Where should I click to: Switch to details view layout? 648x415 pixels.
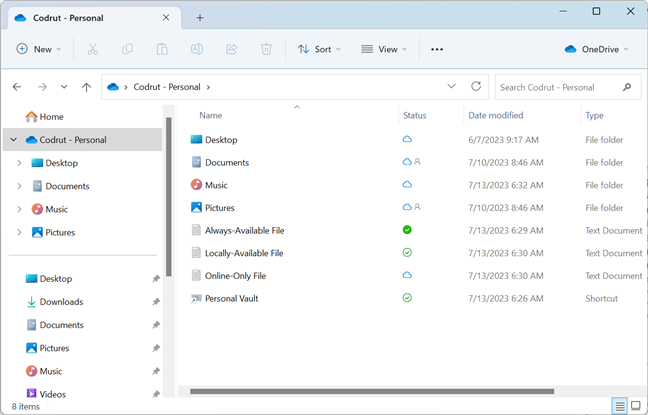pos(620,405)
